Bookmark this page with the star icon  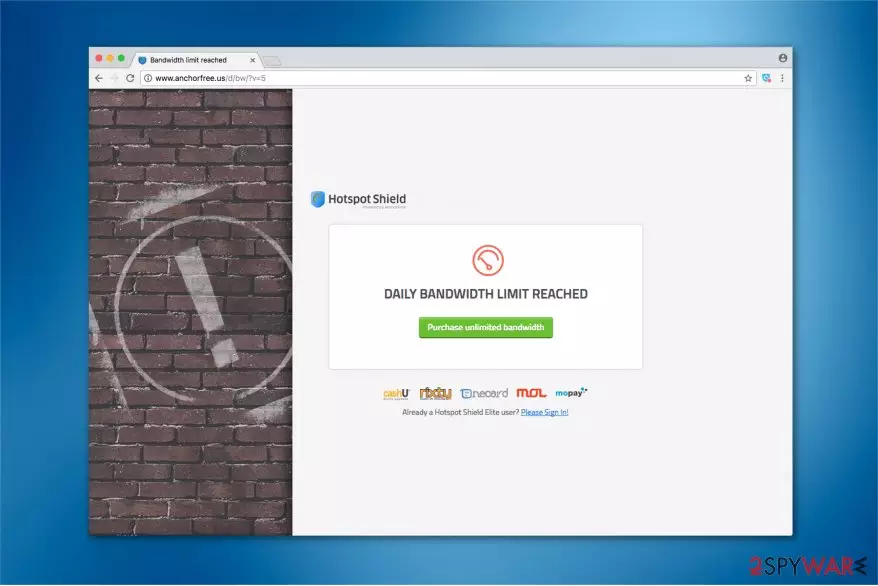pos(748,78)
